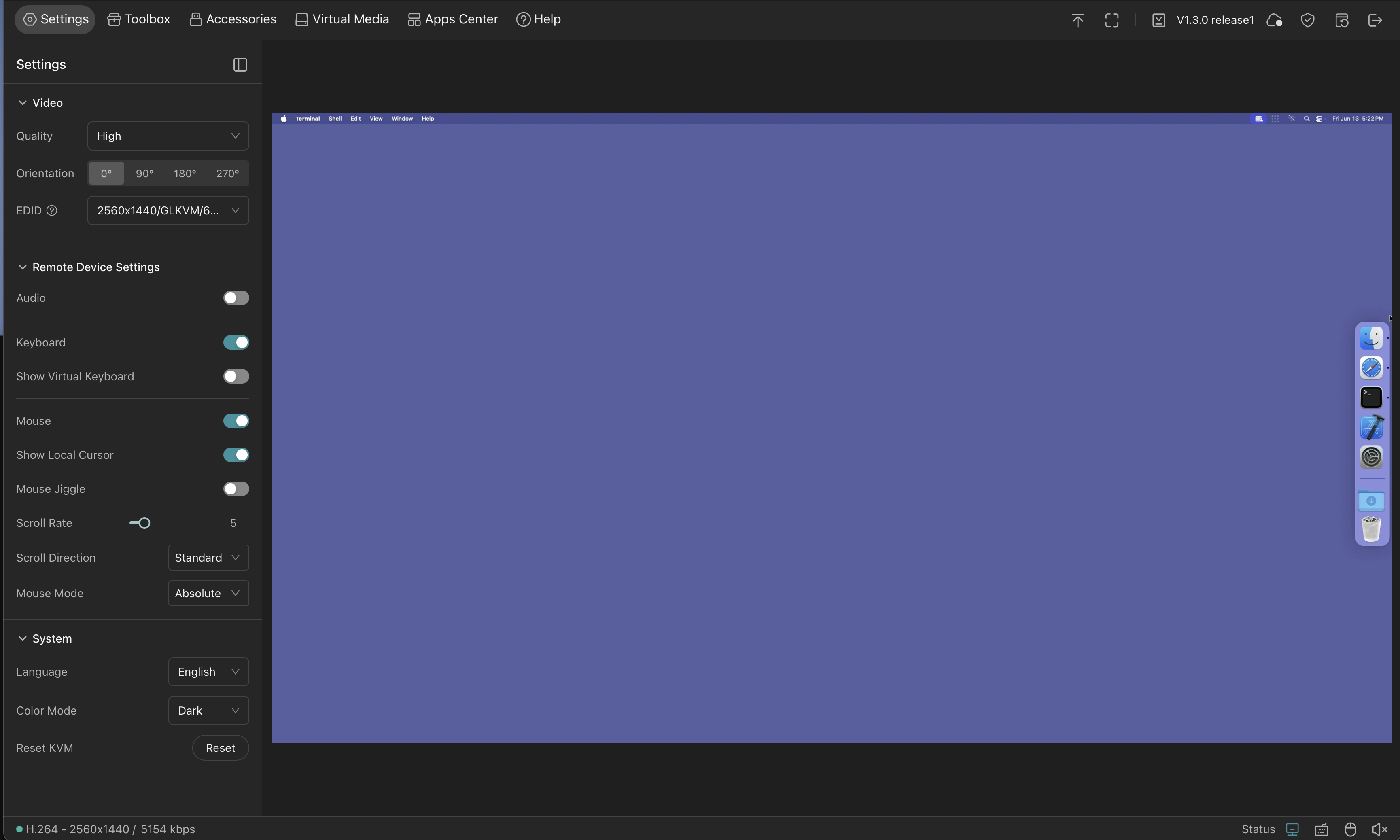The height and width of the screenshot is (840, 1400).
Task: Adjust the Scroll Rate slider handle
Action: click(144, 523)
